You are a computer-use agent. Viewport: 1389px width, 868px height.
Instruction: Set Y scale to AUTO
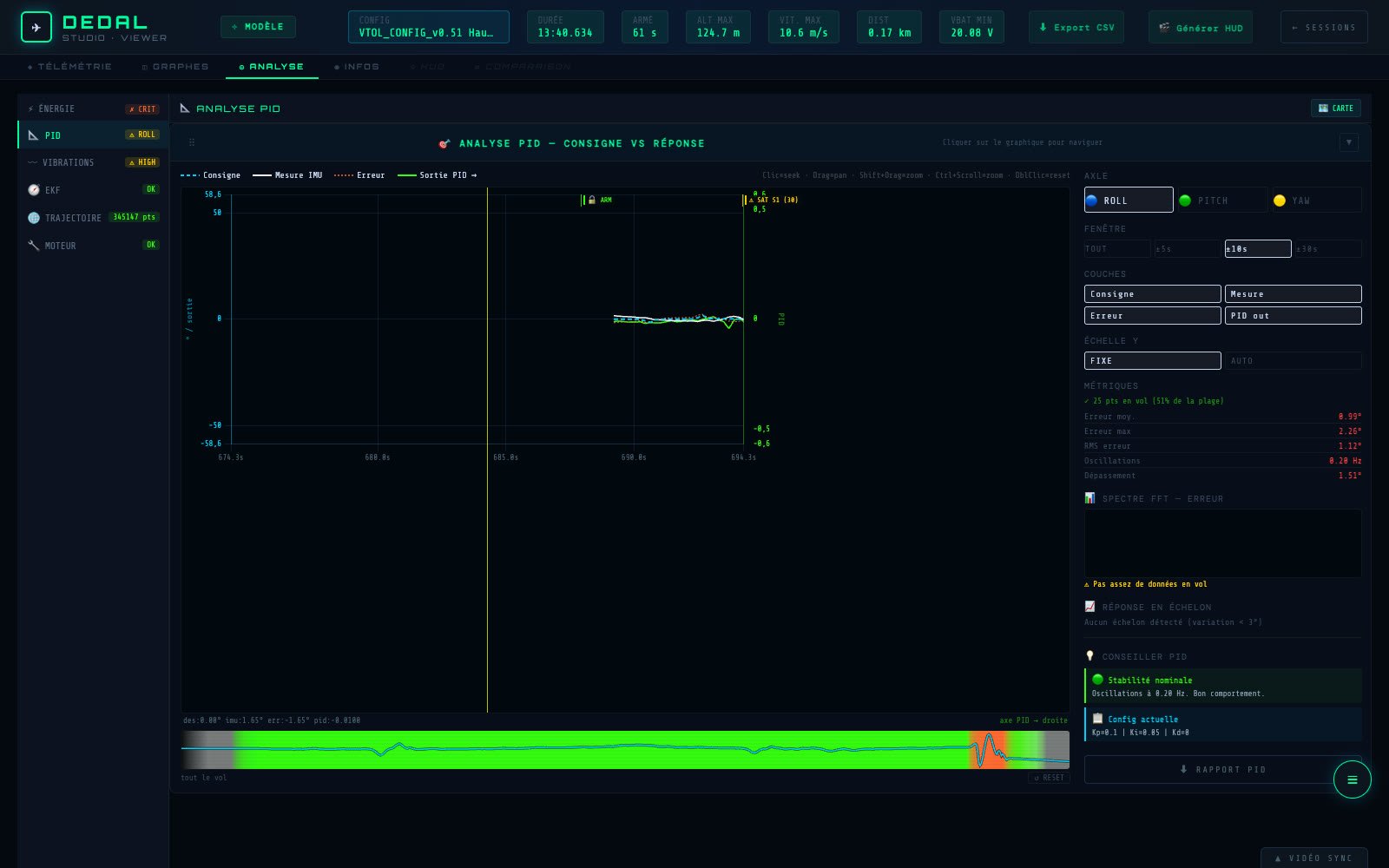click(1293, 360)
